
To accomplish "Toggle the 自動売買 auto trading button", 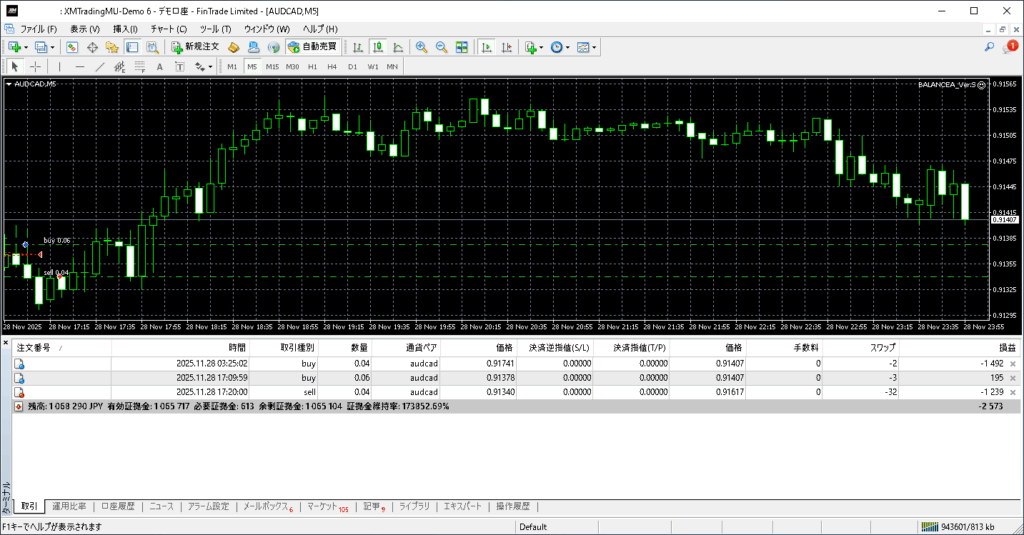I will 312,47.
